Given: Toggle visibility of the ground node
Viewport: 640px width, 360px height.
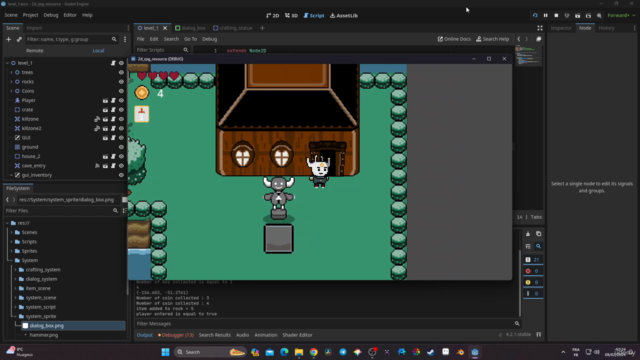Looking at the screenshot, I should pyautogui.click(x=121, y=147).
